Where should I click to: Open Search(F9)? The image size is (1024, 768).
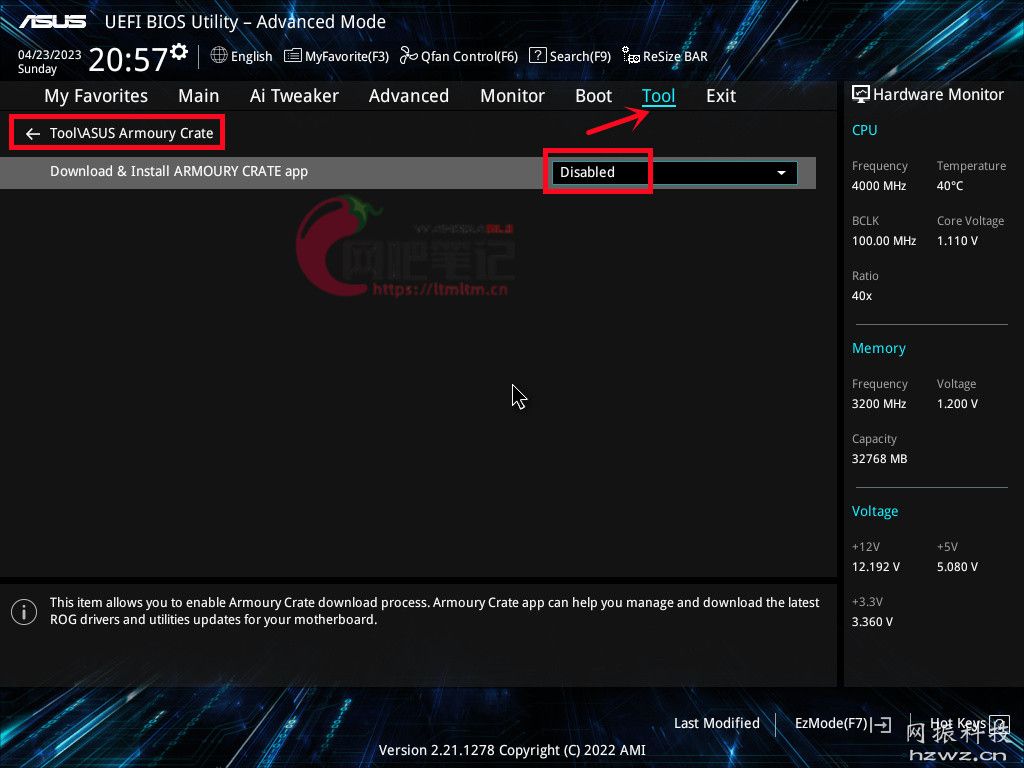click(569, 56)
